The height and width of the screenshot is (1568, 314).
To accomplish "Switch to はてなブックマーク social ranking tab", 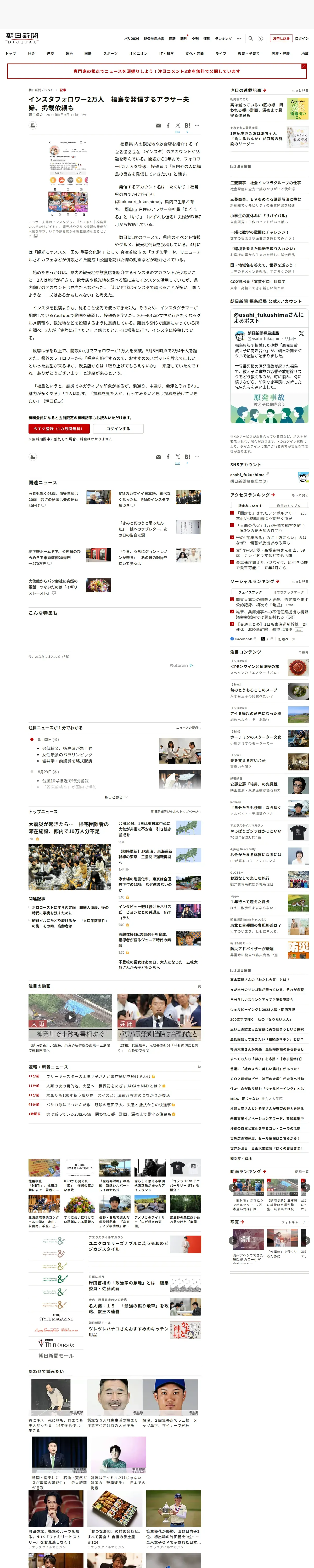I will point(289,592).
